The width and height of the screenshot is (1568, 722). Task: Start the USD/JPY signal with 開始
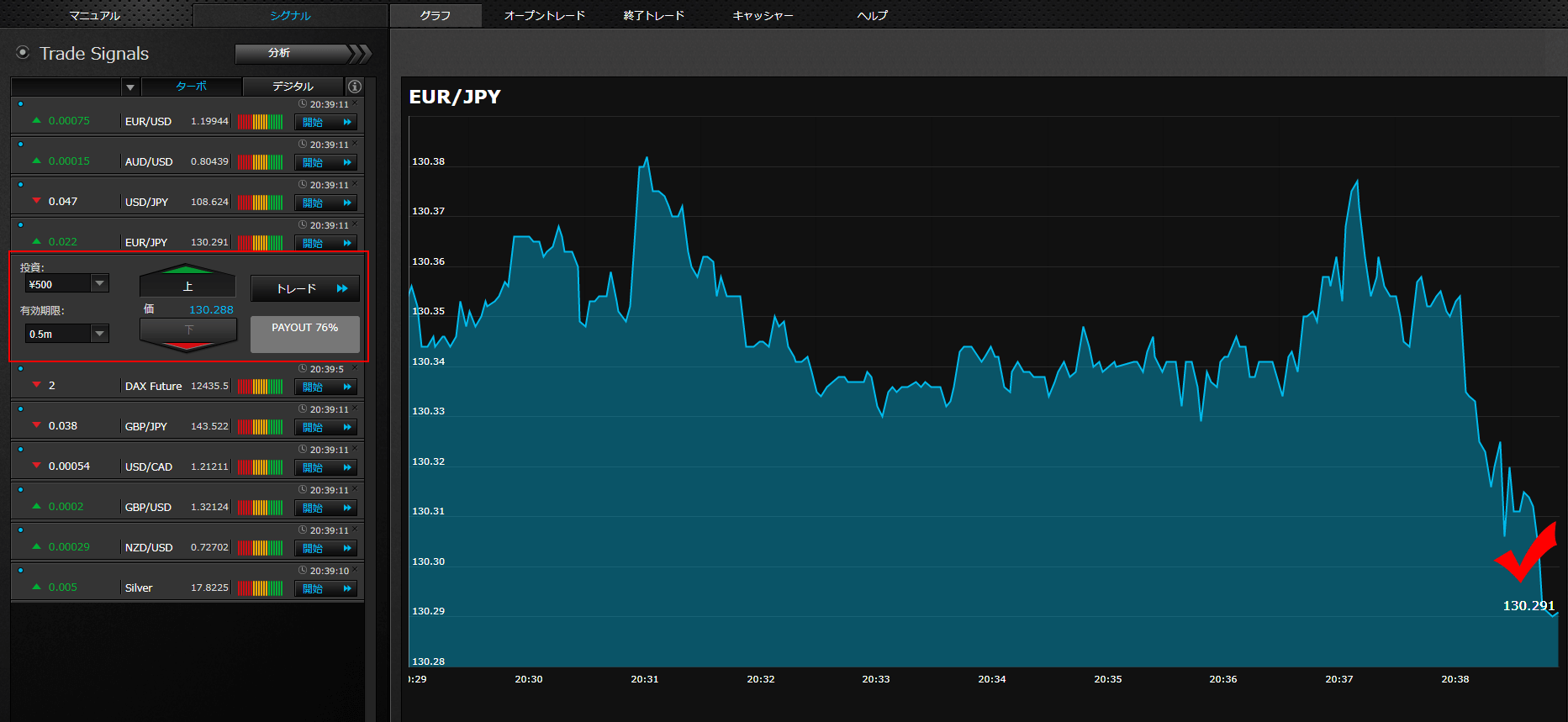pyautogui.click(x=326, y=203)
